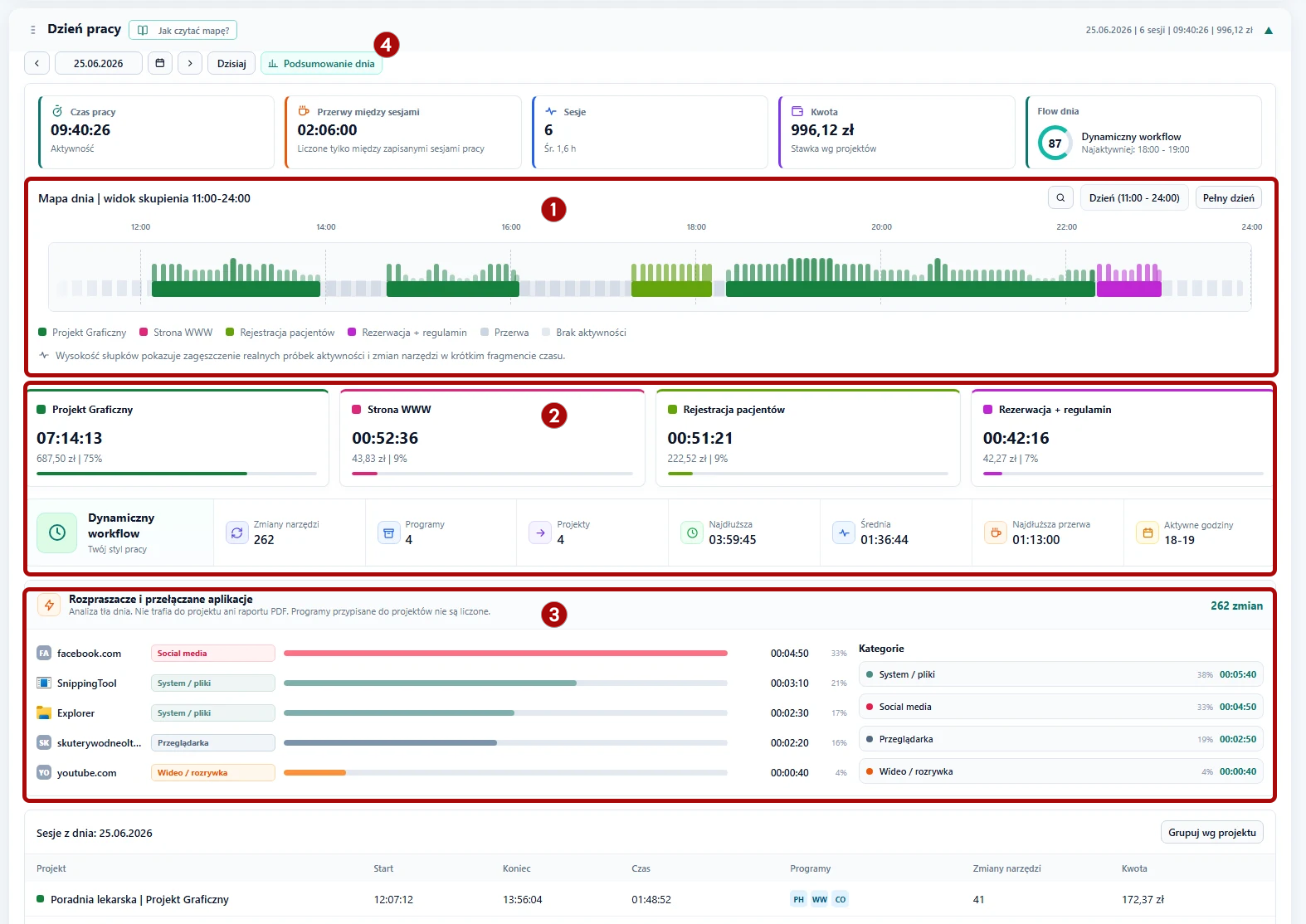This screenshot has width=1306, height=924.
Task: Open Poradnia lekarska | Projekt Graficzny session row
Action: (x=651, y=899)
